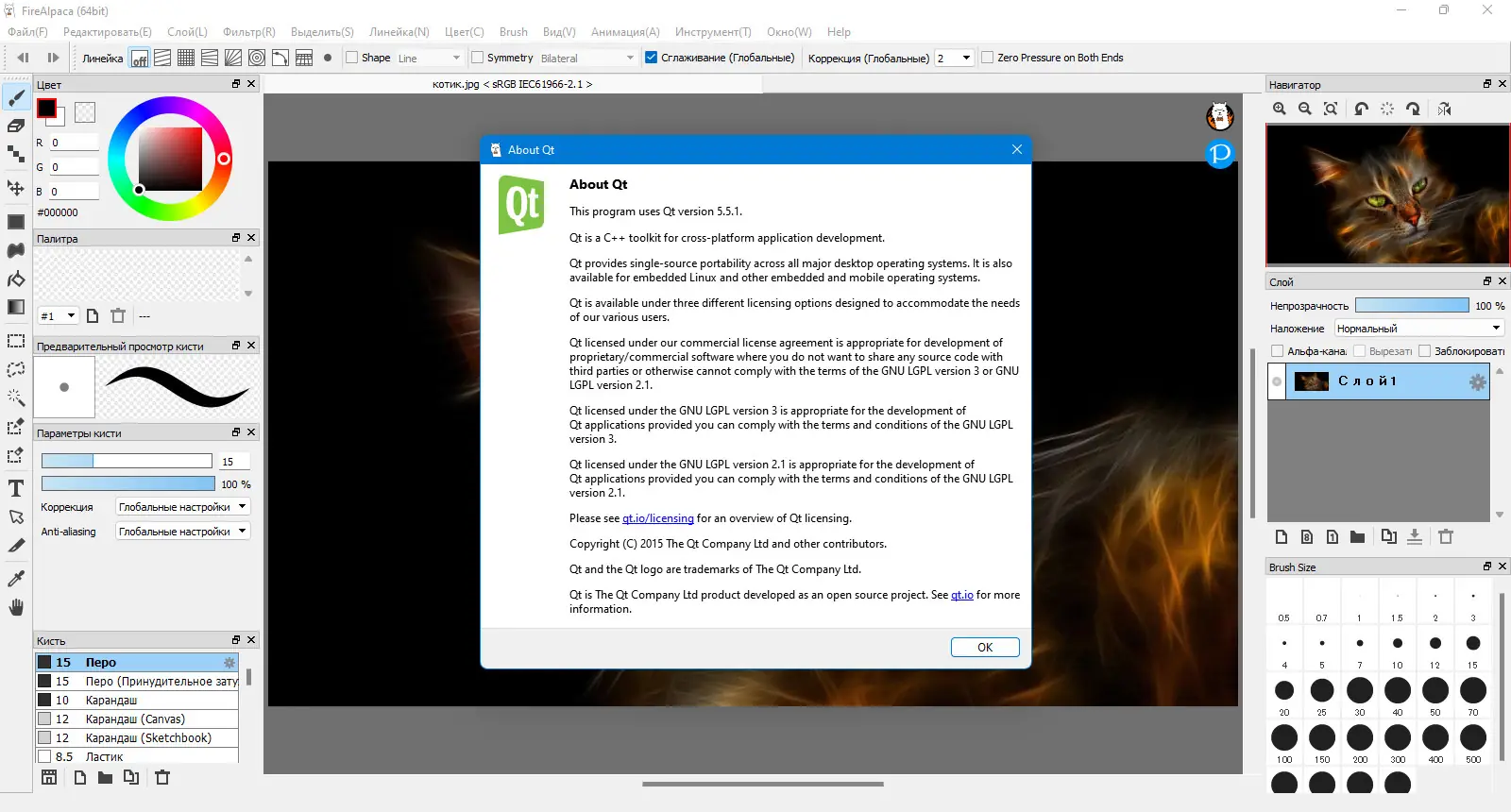1511x812 pixels.
Task: Enable the curve snap ruler icon
Action: click(280, 58)
